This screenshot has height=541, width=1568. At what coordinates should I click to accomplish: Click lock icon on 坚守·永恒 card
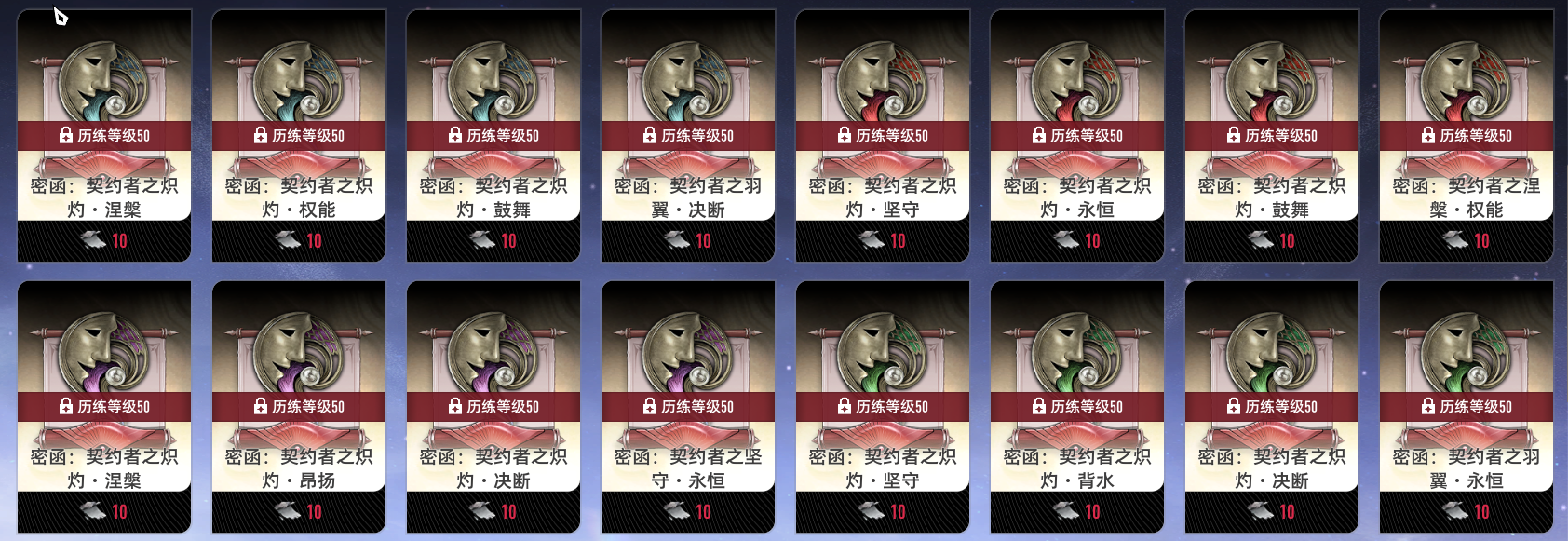tap(650, 406)
